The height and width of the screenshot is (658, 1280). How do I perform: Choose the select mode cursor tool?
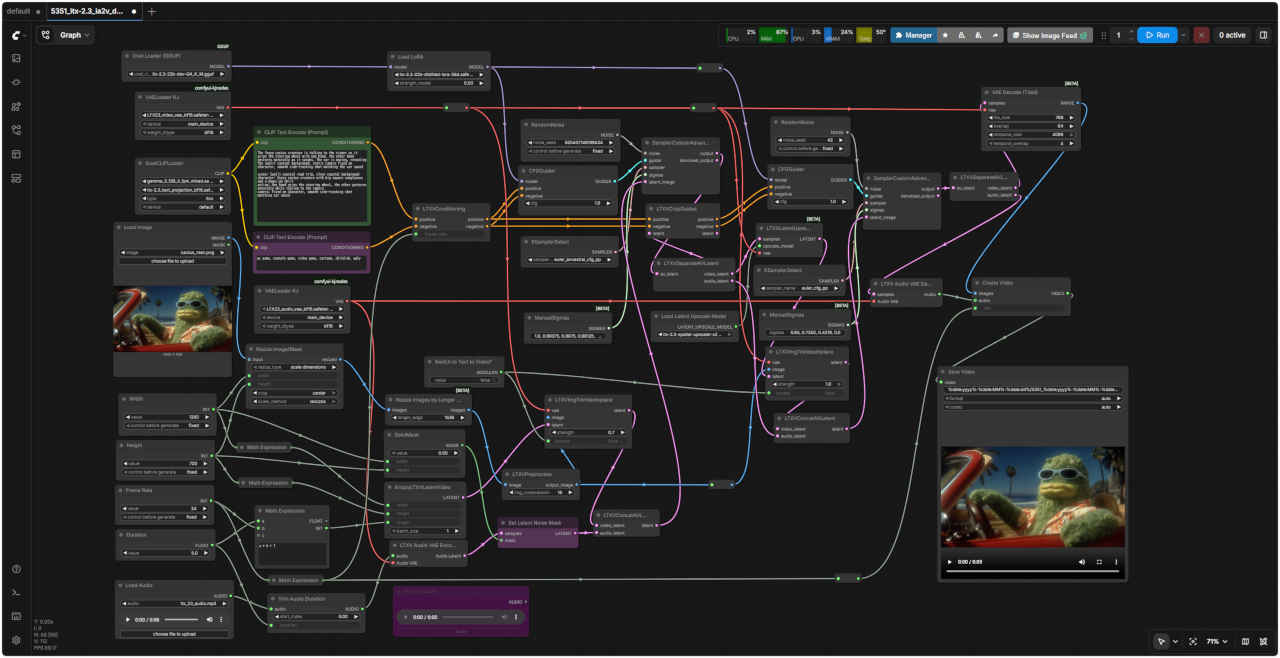click(1161, 641)
